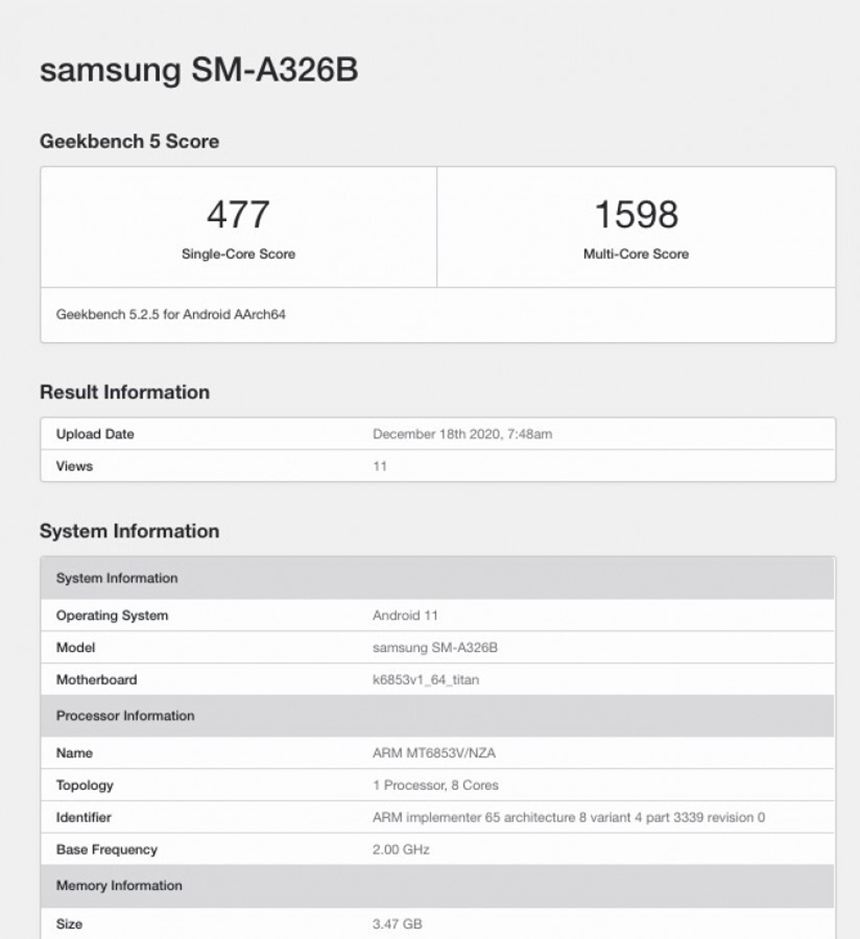The width and height of the screenshot is (860, 939).
Task: Click the Single-Core Score label
Action: (238, 254)
